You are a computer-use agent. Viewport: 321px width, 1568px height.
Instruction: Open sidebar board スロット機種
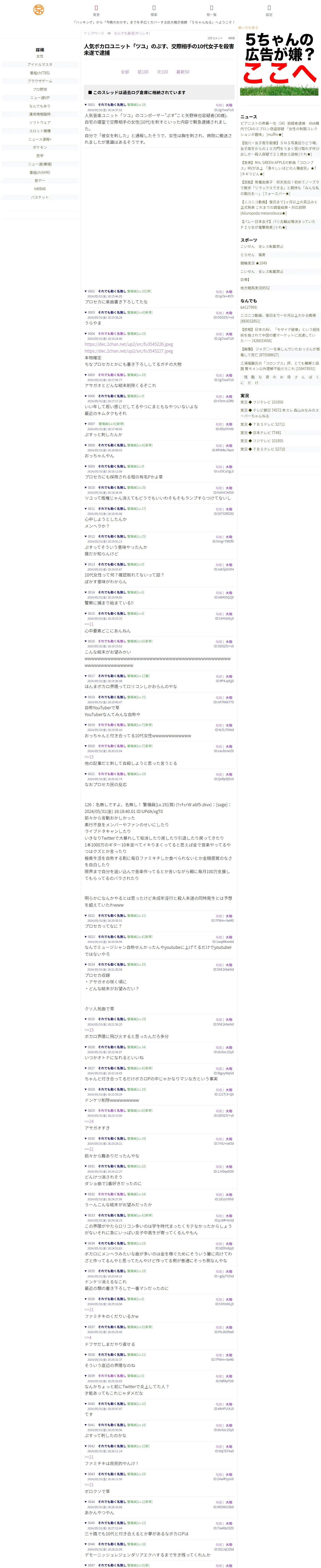(x=39, y=131)
